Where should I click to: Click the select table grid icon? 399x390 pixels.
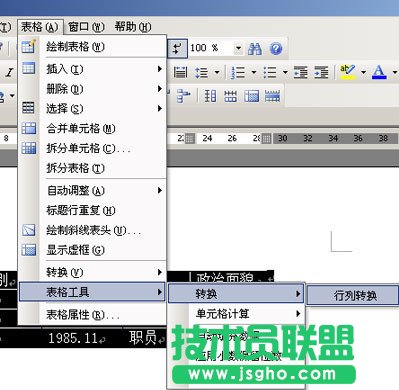point(28,108)
